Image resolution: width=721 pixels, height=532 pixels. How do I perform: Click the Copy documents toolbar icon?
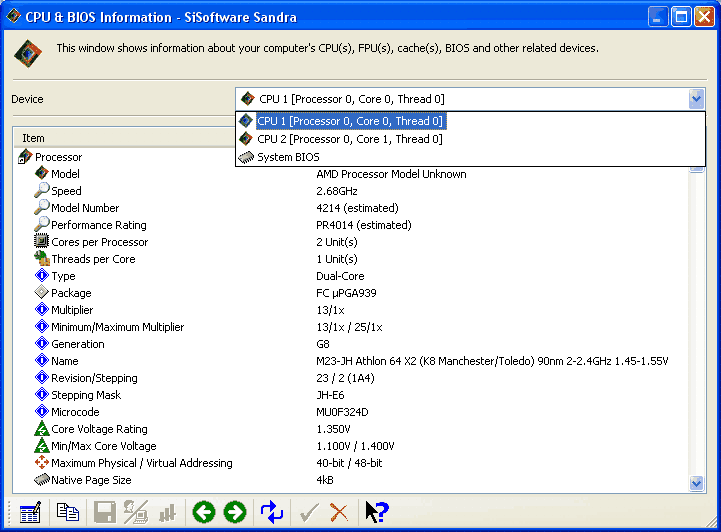coord(68,512)
